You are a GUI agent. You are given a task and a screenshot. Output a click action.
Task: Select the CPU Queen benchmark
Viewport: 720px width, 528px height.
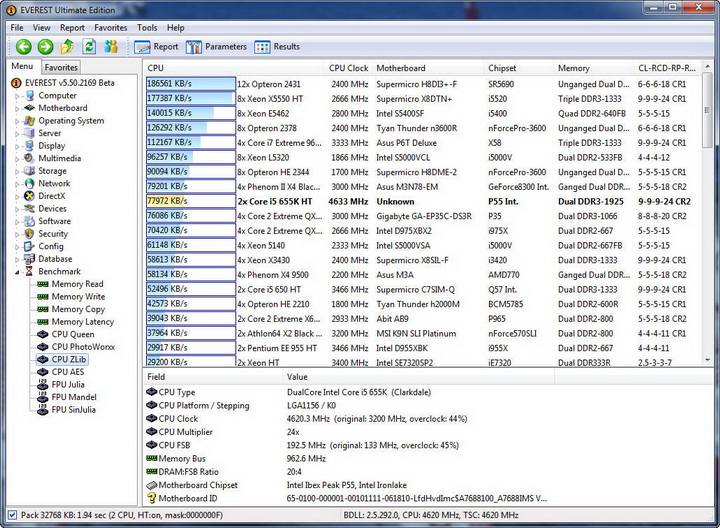click(73, 334)
